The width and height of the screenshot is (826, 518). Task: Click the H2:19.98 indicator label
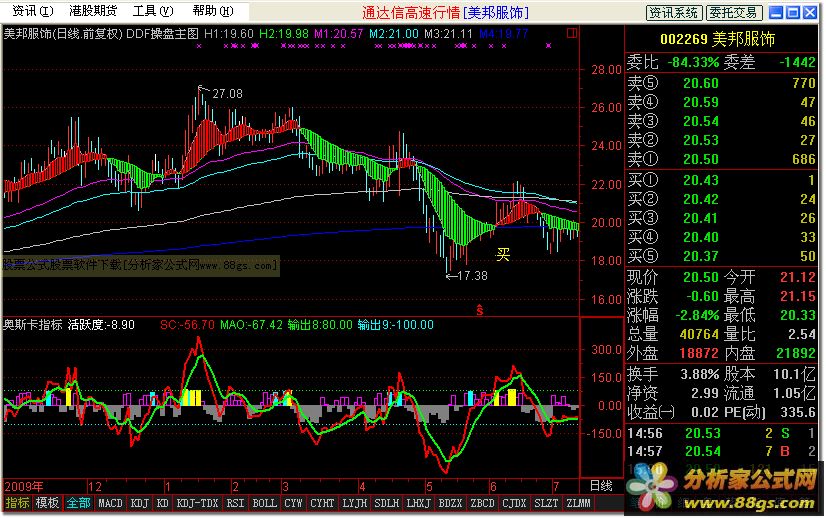[283, 34]
